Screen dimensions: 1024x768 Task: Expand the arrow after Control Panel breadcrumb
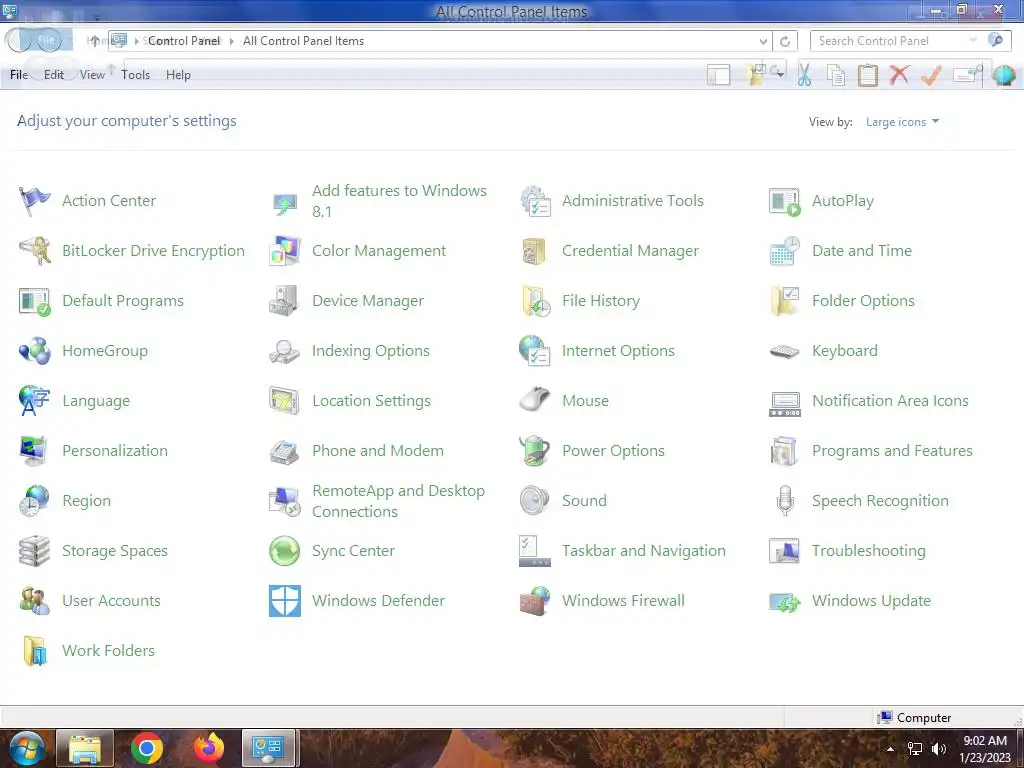click(231, 41)
